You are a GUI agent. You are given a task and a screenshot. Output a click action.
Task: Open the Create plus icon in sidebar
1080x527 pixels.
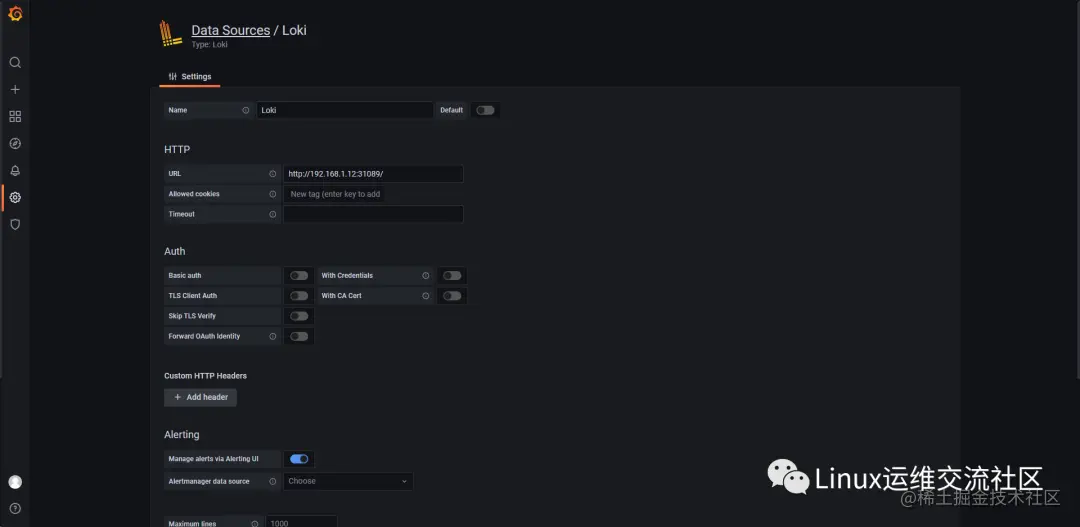pos(15,90)
